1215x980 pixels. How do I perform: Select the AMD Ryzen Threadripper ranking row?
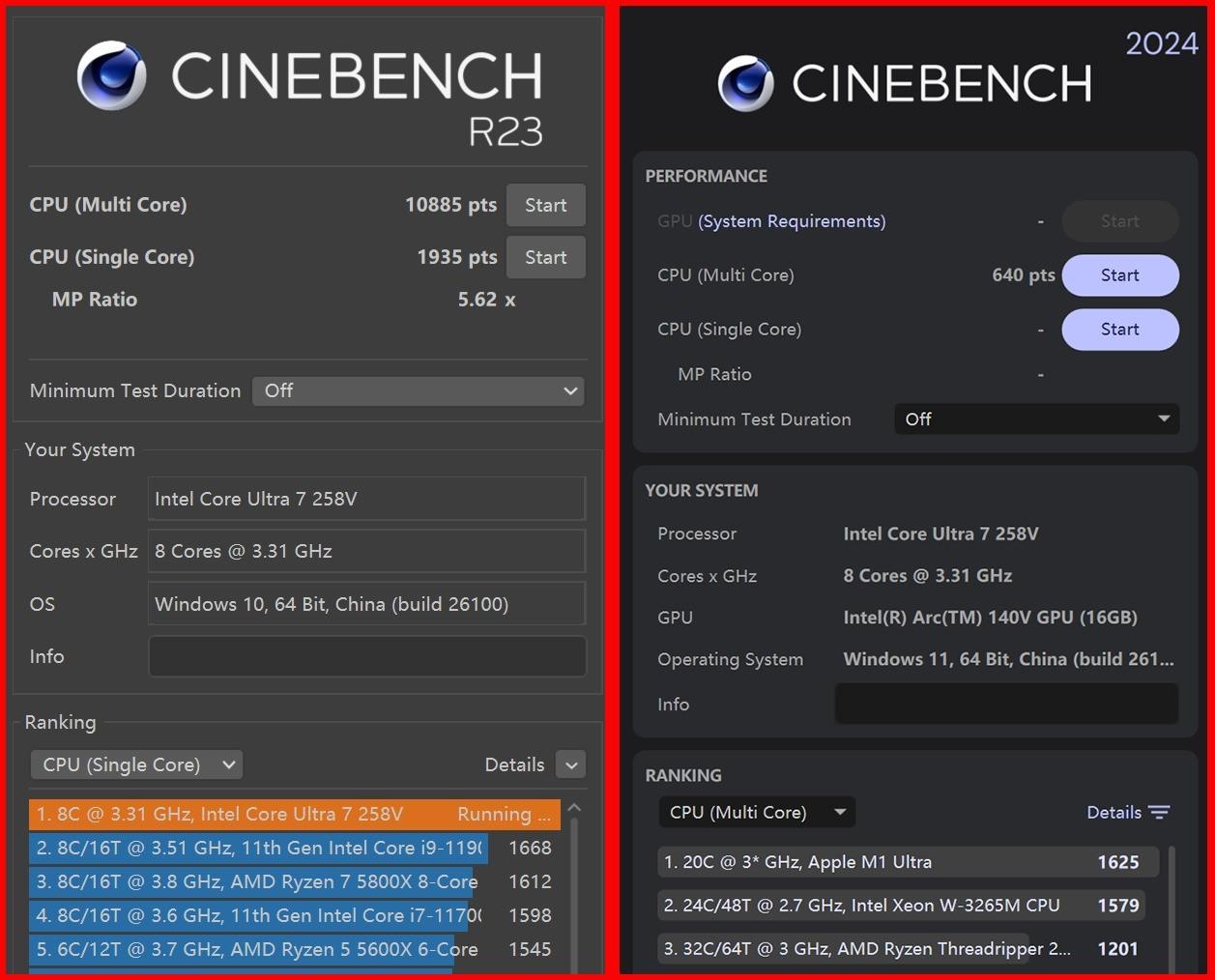click(x=909, y=949)
